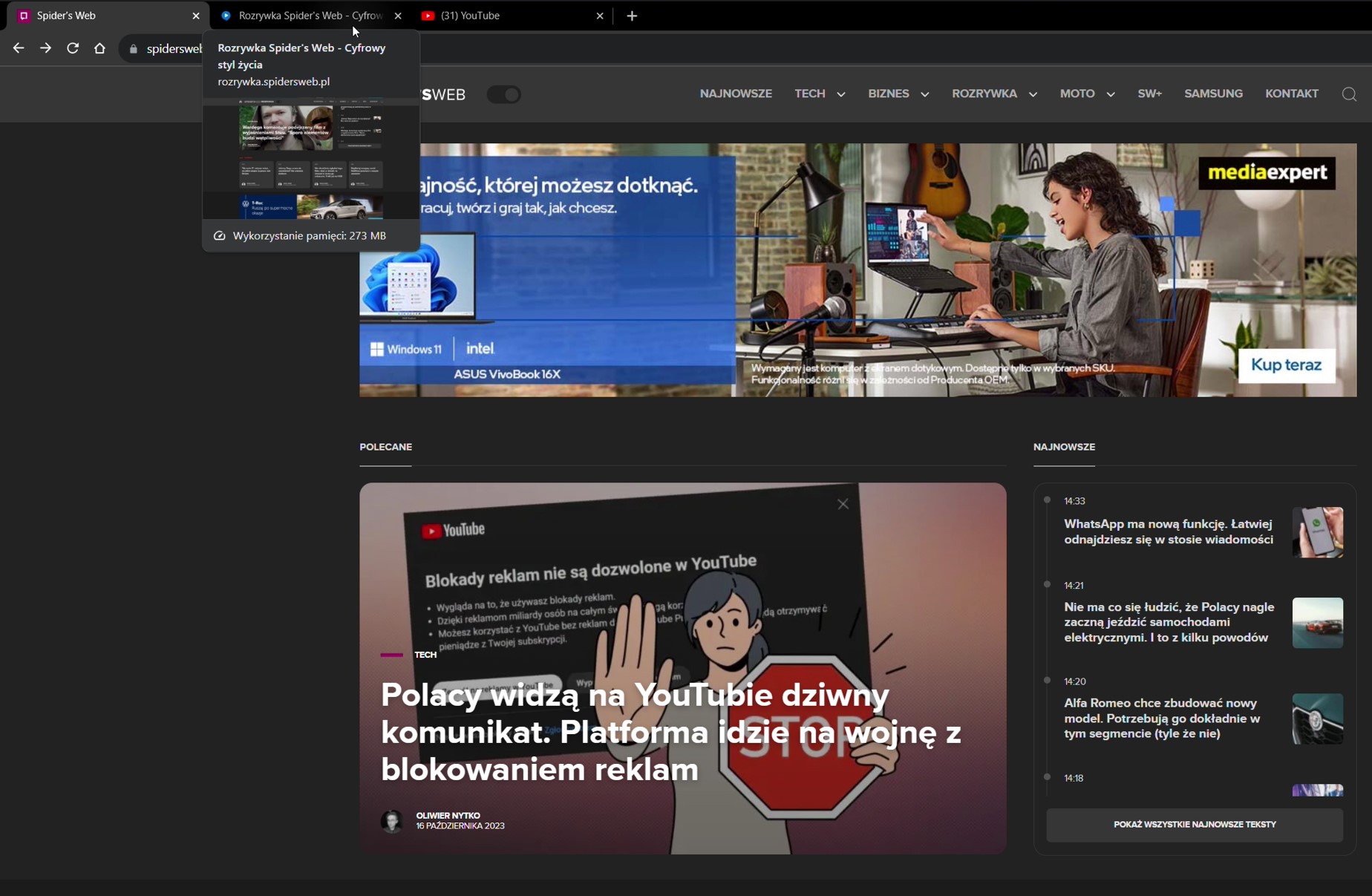Image resolution: width=1372 pixels, height=896 pixels.
Task: Click the memory usage gauge icon
Action: tap(219, 235)
